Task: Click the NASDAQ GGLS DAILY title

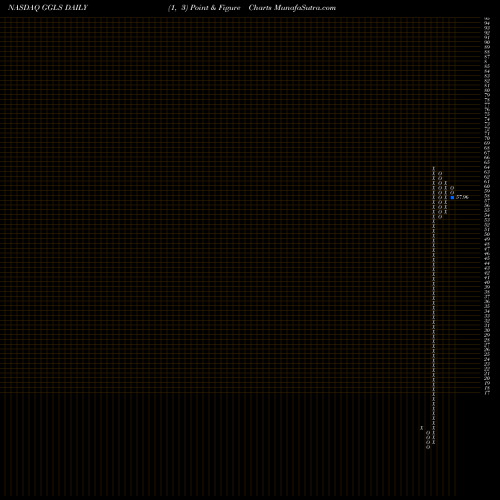Action: click(x=48, y=8)
